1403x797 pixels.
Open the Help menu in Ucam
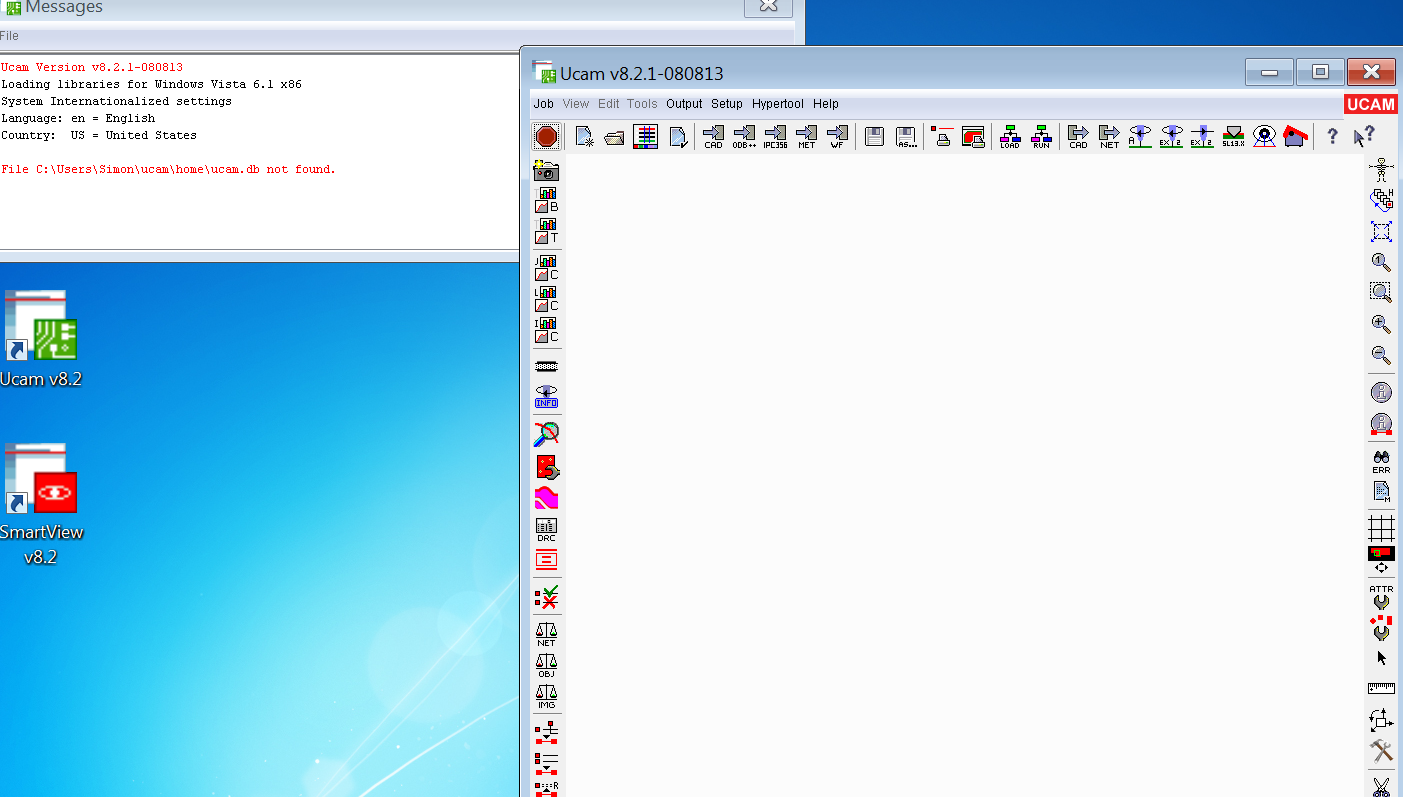pyautogui.click(x=826, y=104)
